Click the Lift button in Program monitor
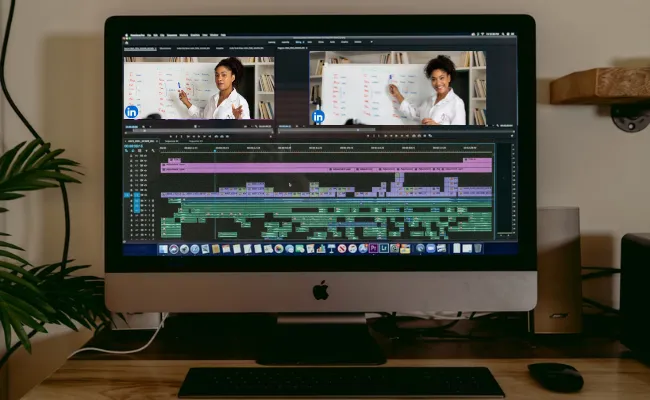Screen dimensions: 650x400 [x=414, y=136]
